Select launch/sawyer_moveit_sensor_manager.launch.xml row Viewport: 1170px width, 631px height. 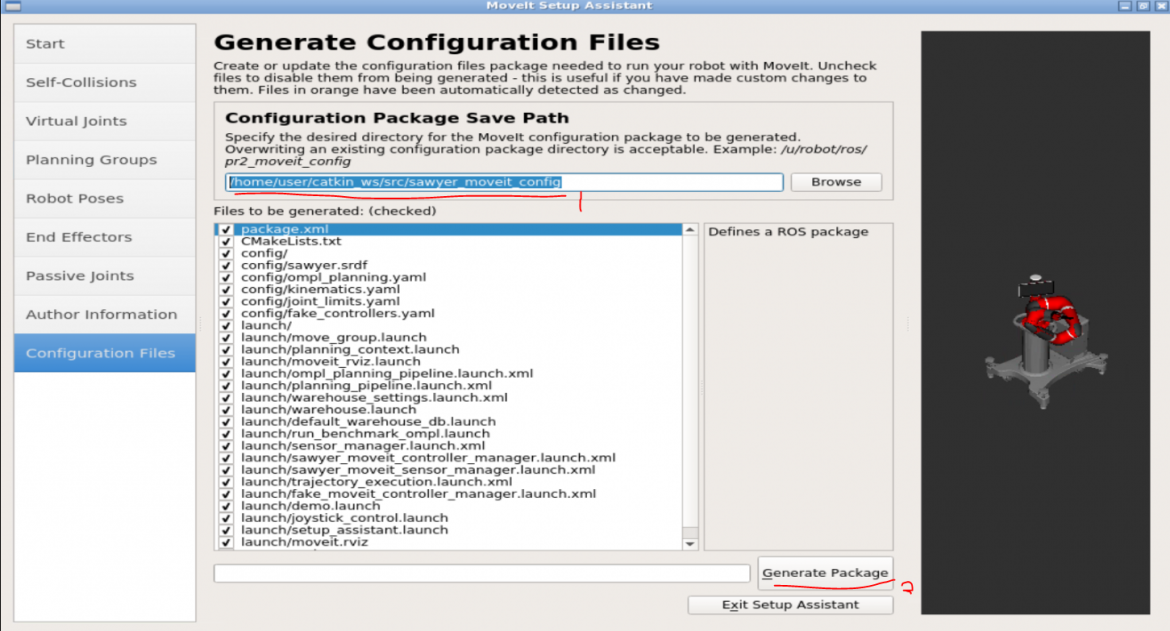448,470
